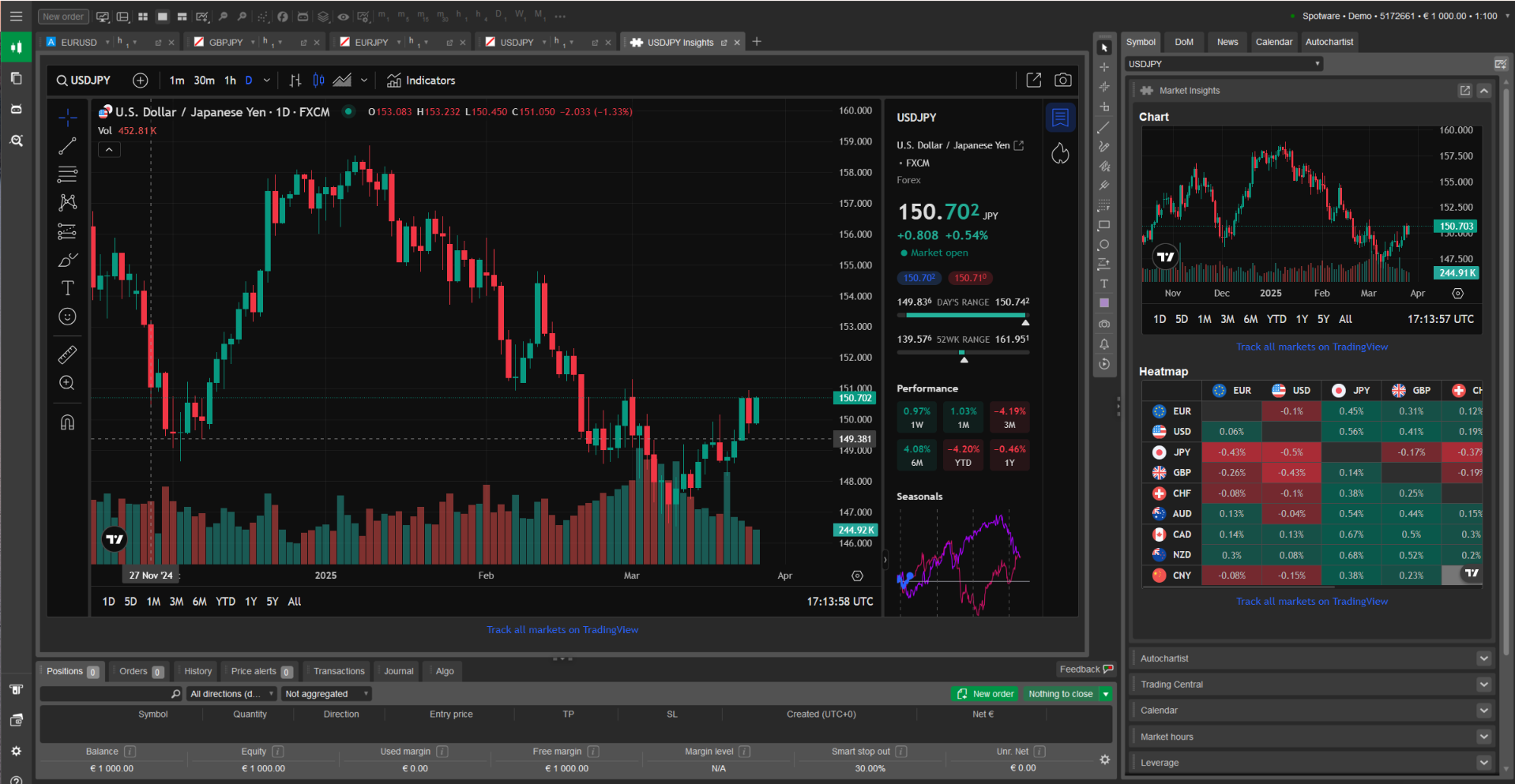Select the trend line drawing tool

[x=68, y=145]
